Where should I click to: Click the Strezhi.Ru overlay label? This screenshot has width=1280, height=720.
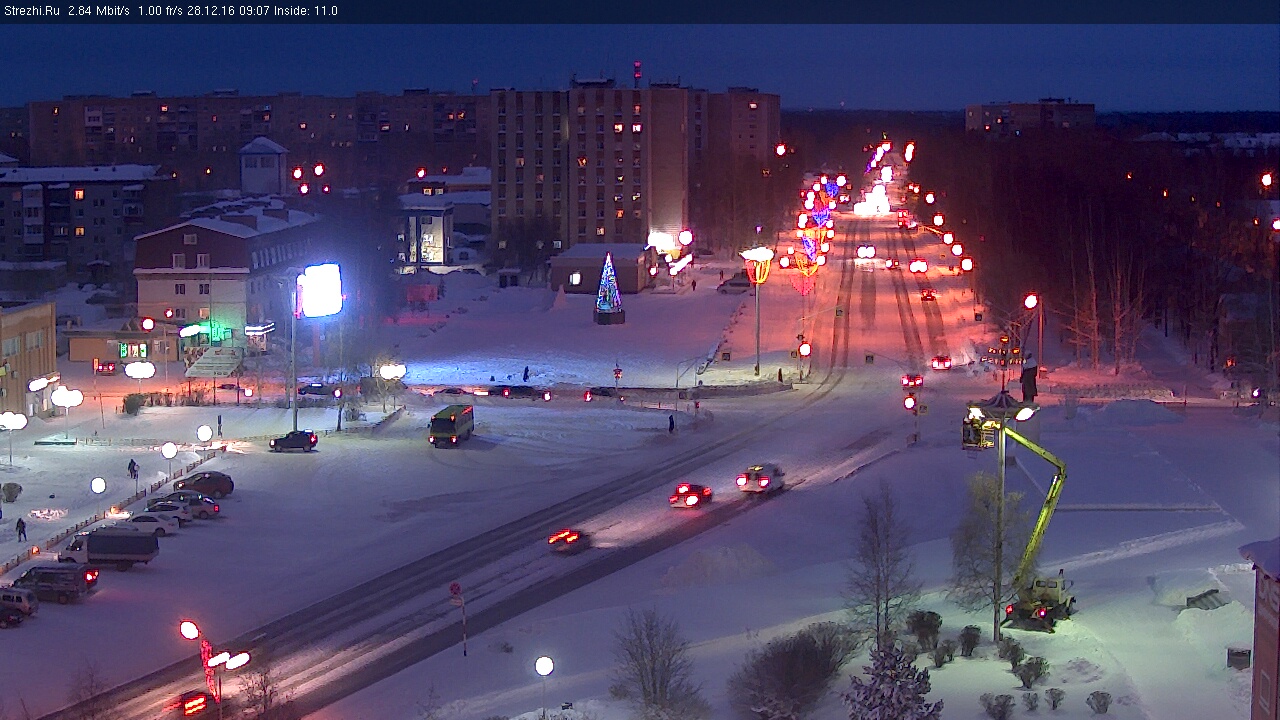(30, 11)
